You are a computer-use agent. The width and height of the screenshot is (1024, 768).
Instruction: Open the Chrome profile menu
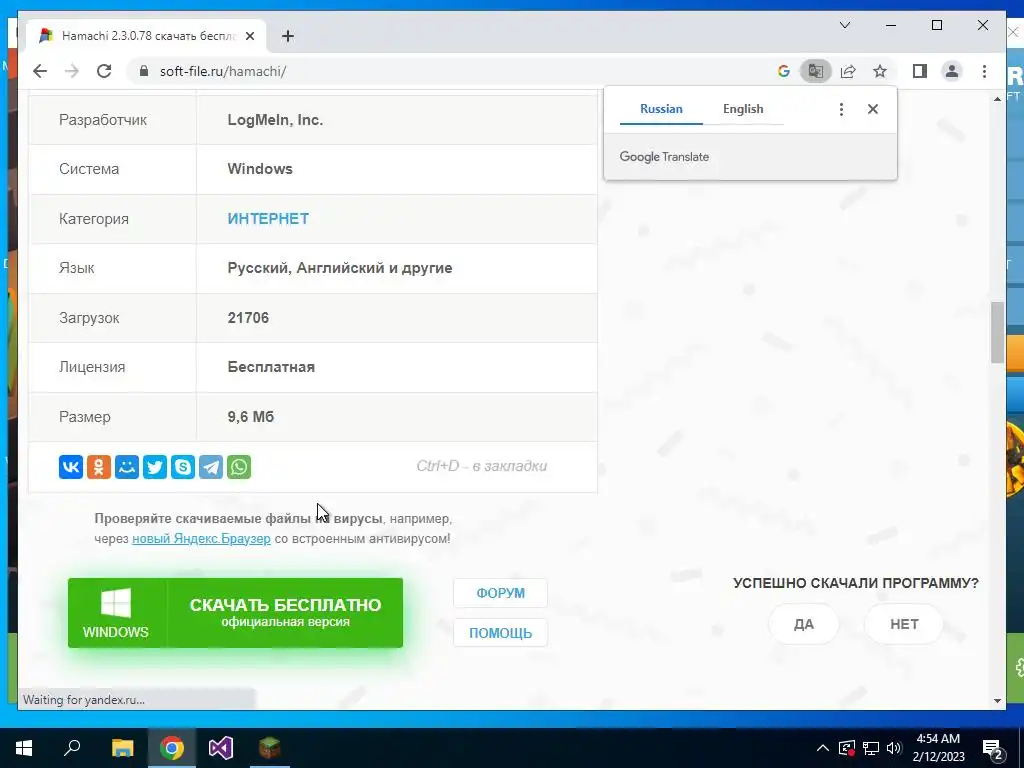tap(952, 71)
